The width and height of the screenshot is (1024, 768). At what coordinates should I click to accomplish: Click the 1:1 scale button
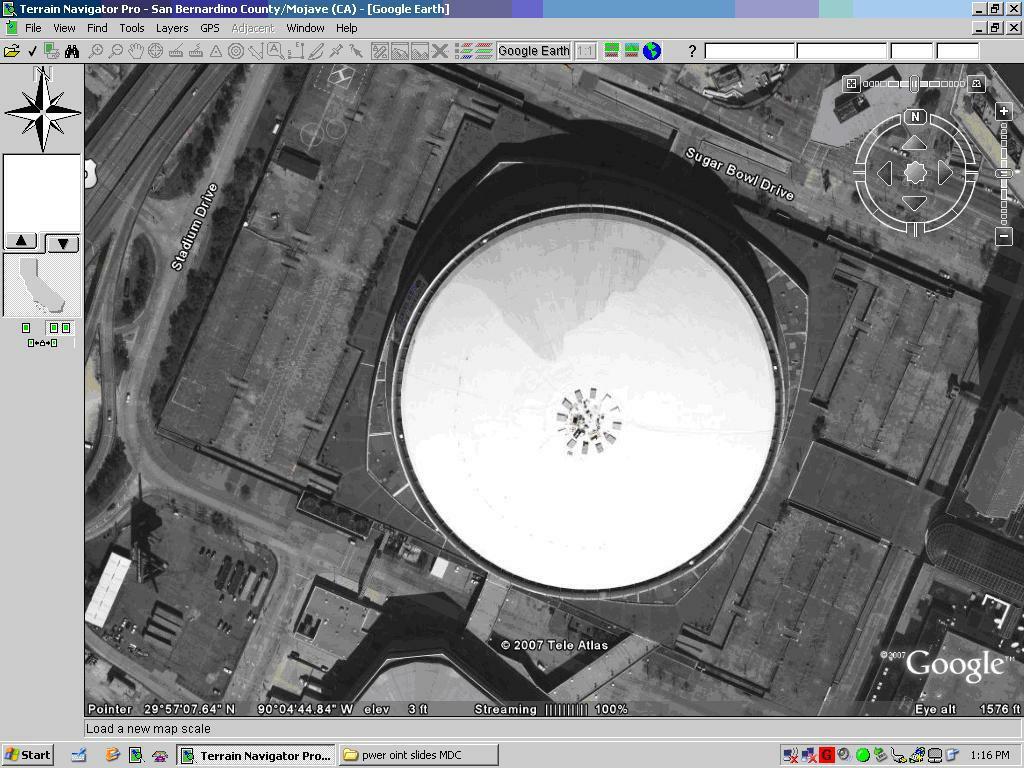point(586,51)
